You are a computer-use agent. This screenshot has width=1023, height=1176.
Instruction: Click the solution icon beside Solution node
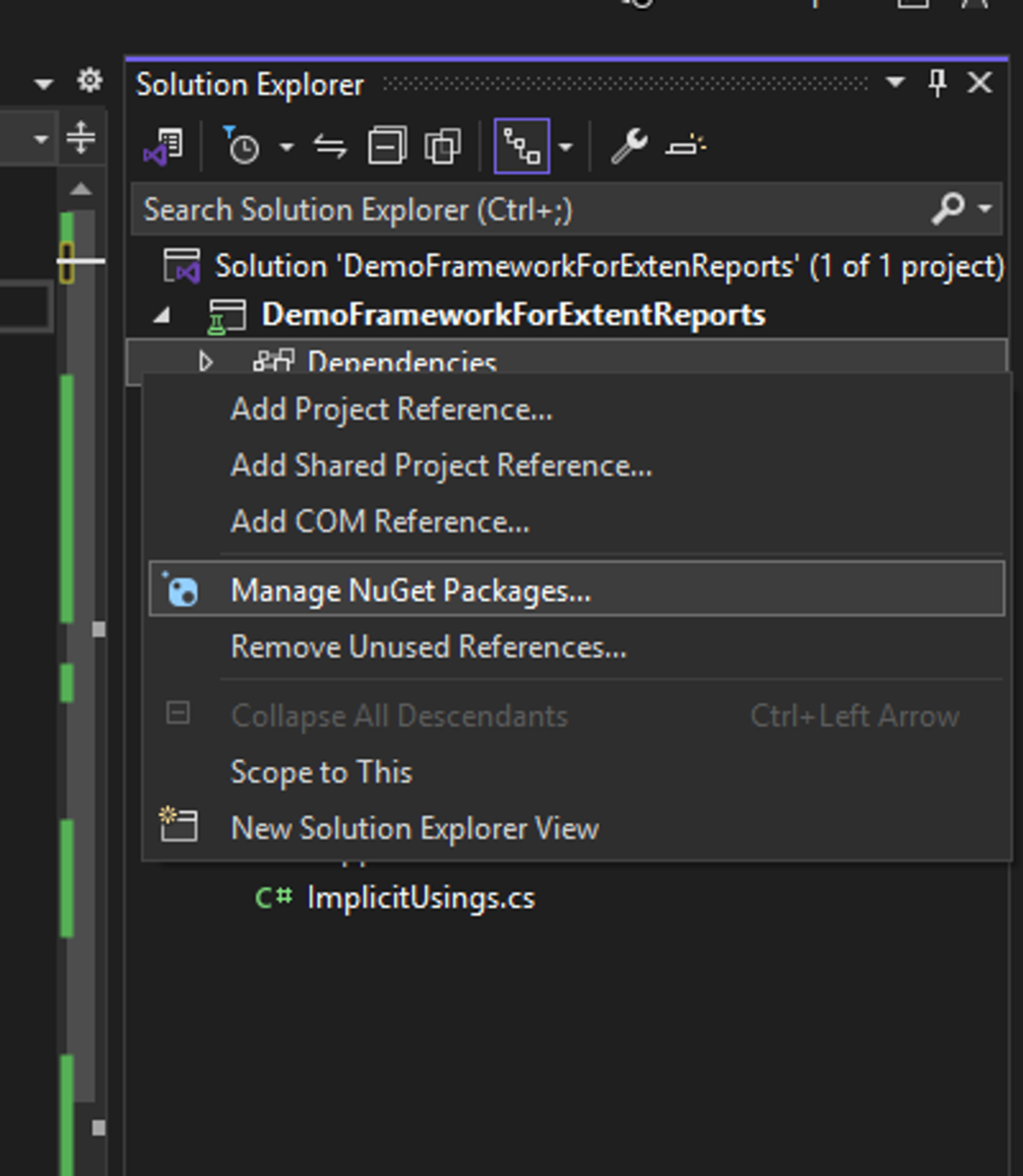[181, 266]
